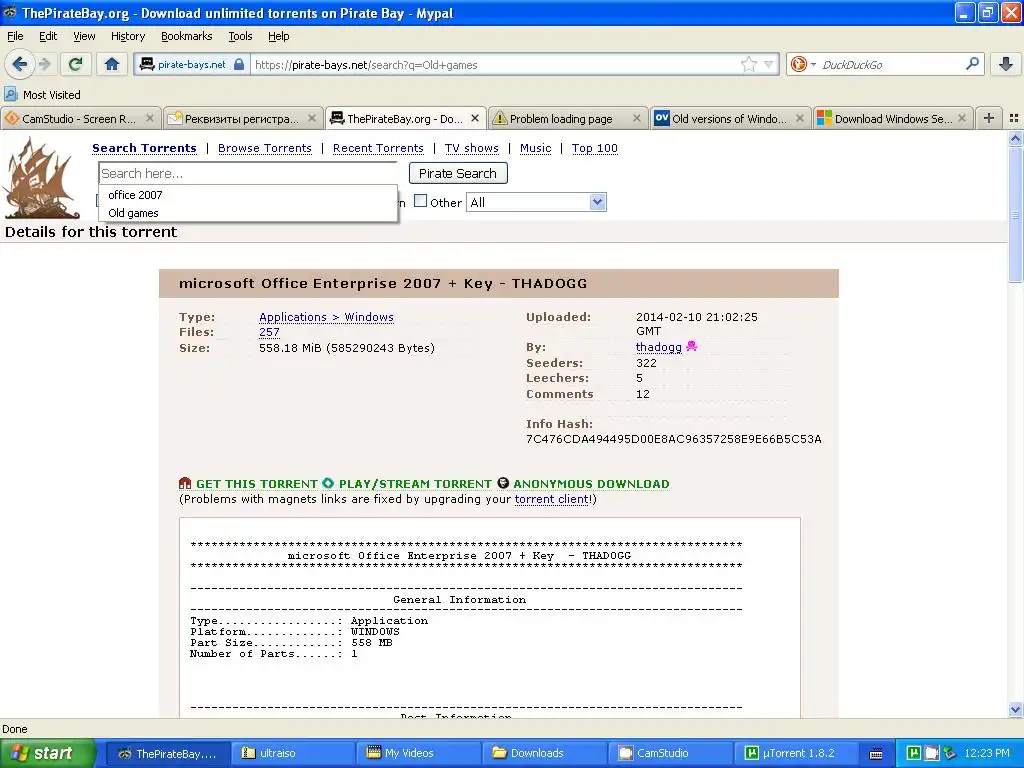
Task: Click the vertical scrollbar thumb
Action: [x=1015, y=215]
